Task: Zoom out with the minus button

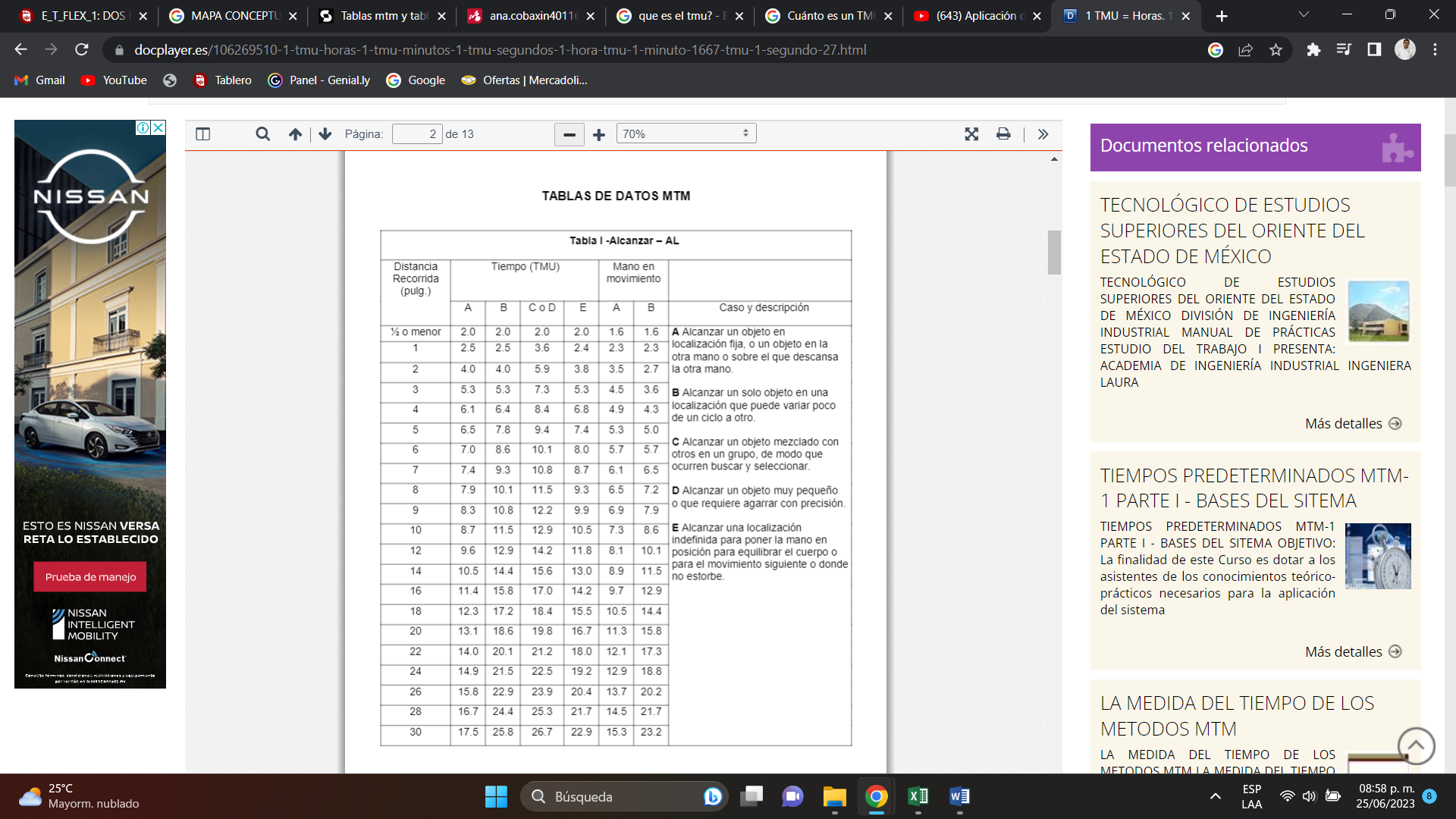Action: (570, 135)
